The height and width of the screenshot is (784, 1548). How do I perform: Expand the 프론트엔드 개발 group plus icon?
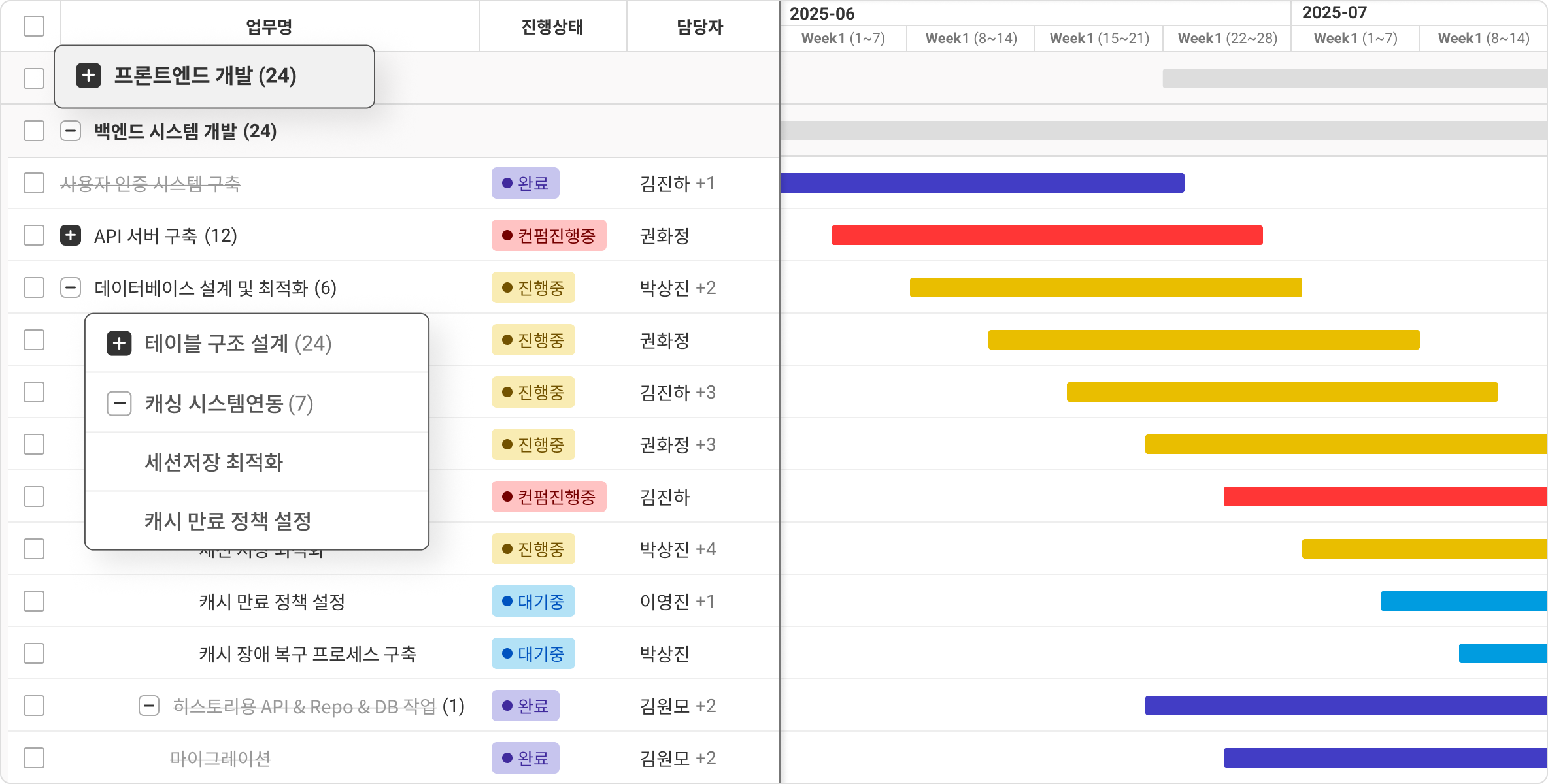(x=88, y=76)
